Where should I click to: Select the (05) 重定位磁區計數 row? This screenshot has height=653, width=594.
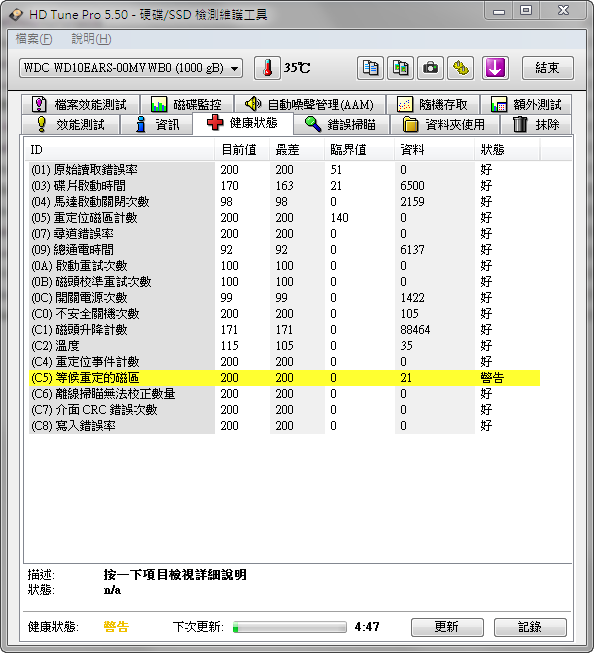(x=285, y=218)
